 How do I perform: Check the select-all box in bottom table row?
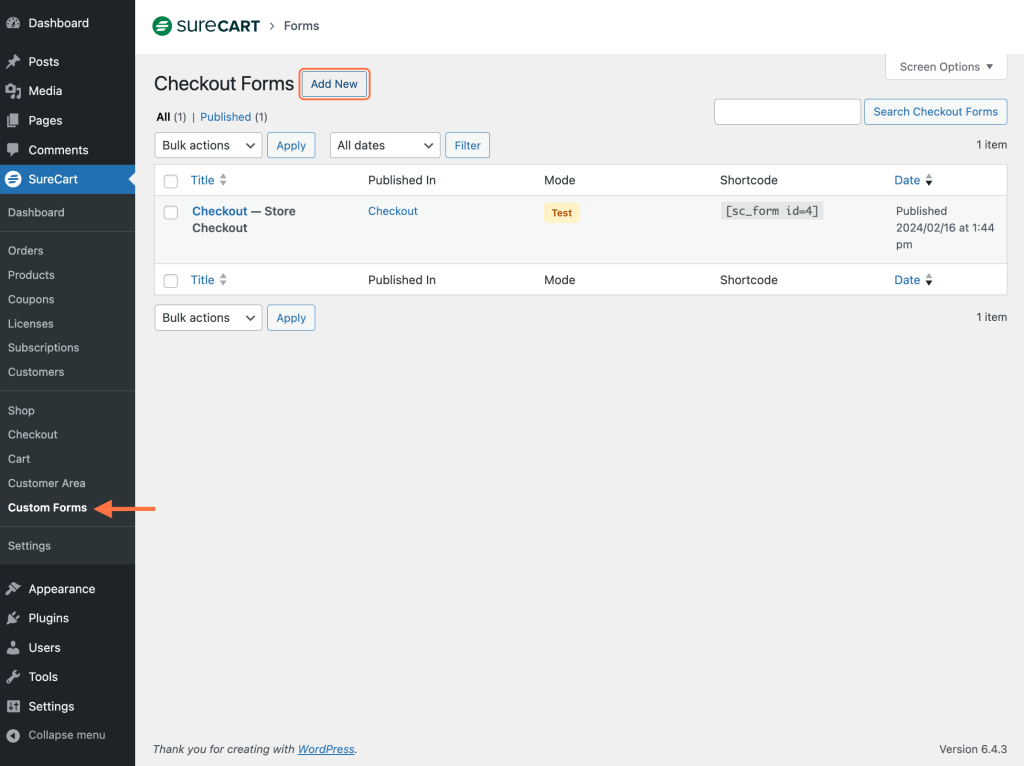click(170, 280)
